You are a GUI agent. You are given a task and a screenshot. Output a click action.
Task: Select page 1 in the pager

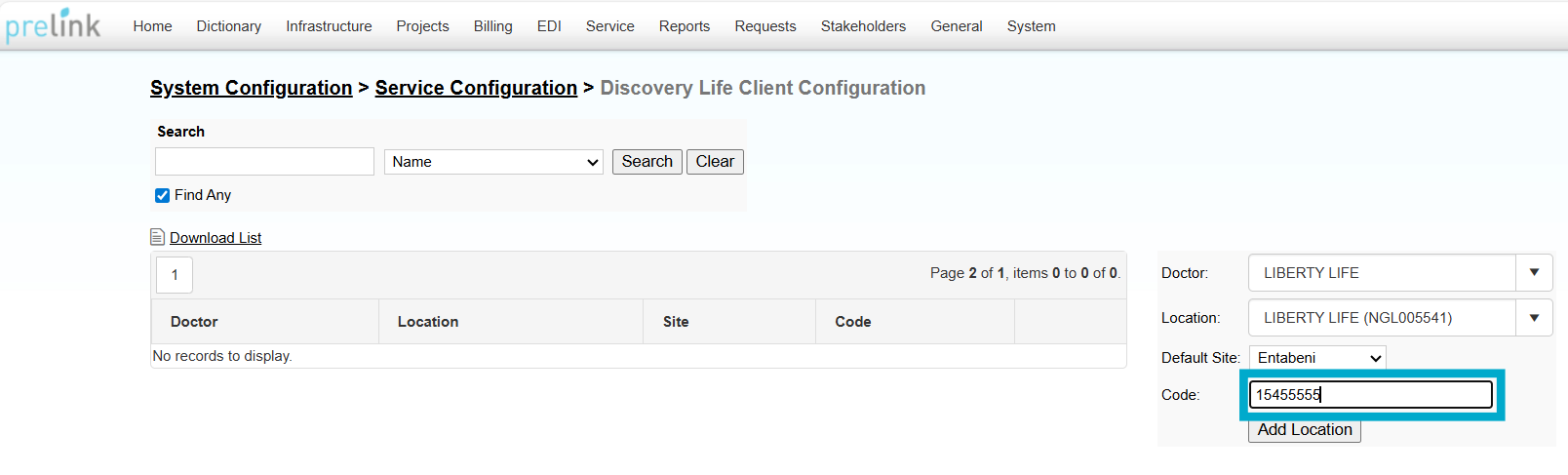pyautogui.click(x=175, y=275)
